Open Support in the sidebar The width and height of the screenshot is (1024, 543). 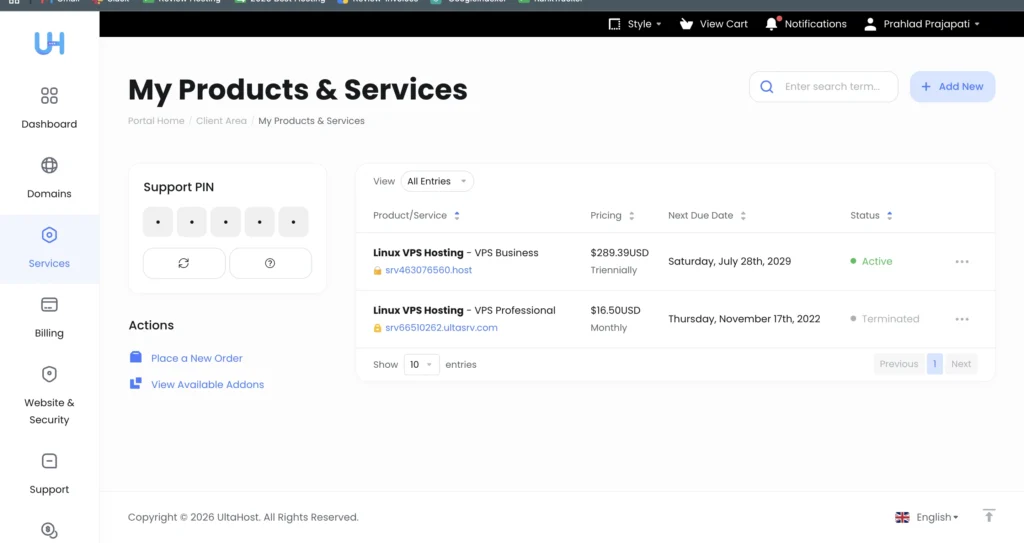pos(49,474)
